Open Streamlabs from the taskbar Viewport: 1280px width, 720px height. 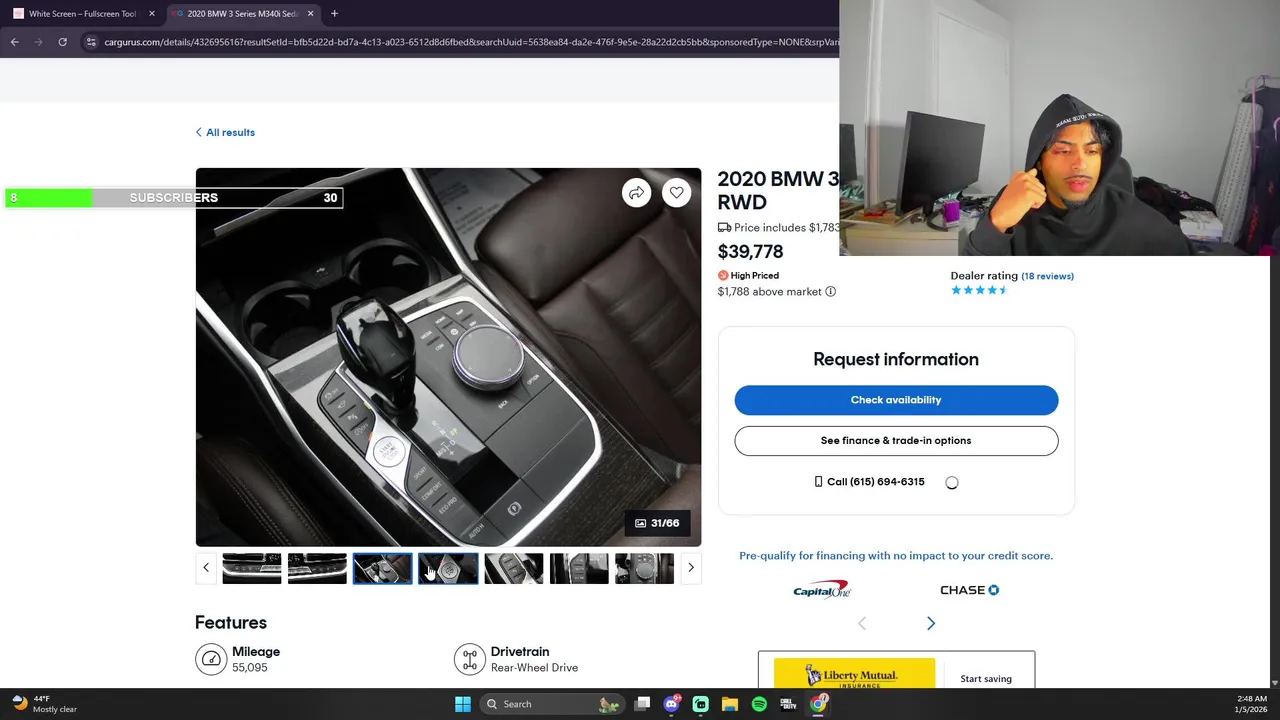click(x=701, y=704)
